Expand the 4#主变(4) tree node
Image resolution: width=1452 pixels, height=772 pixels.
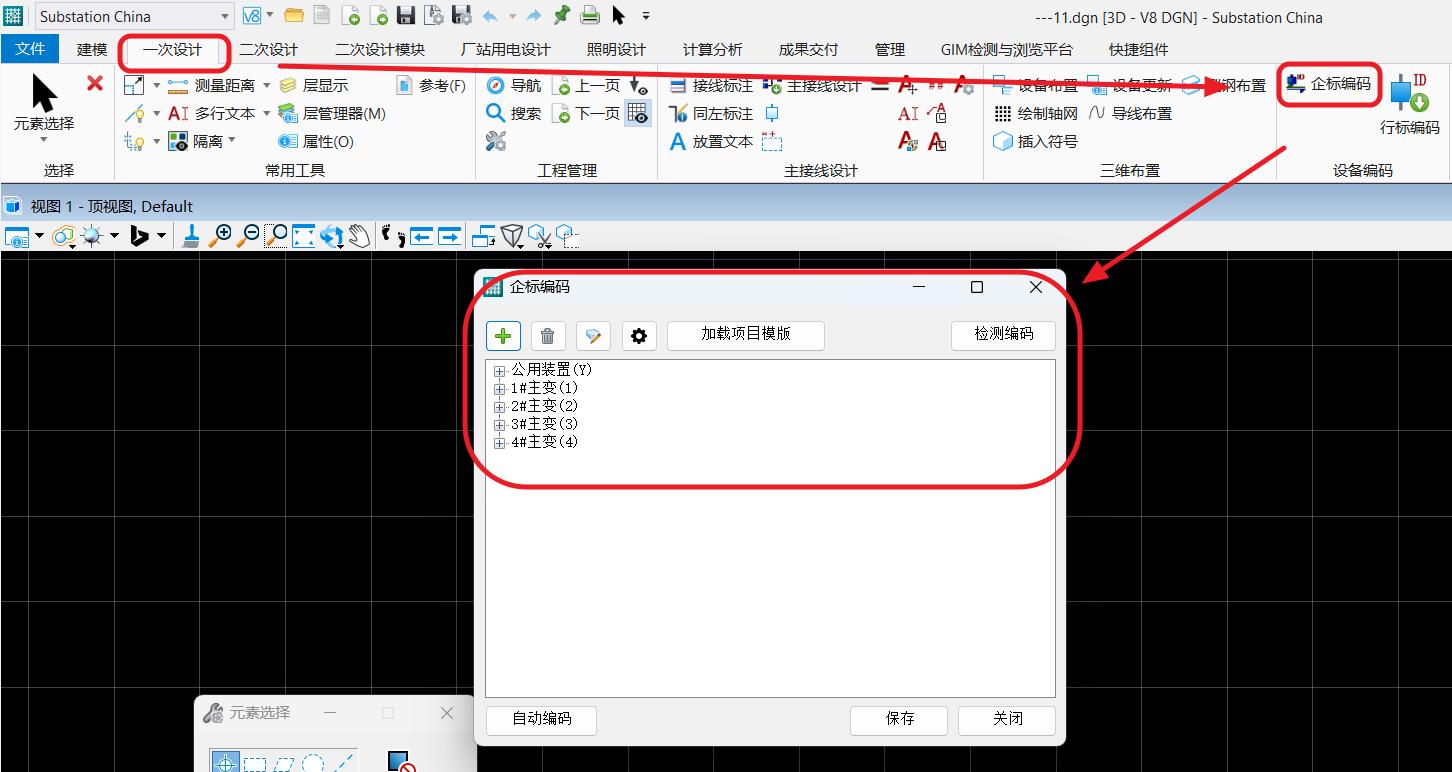coord(500,443)
